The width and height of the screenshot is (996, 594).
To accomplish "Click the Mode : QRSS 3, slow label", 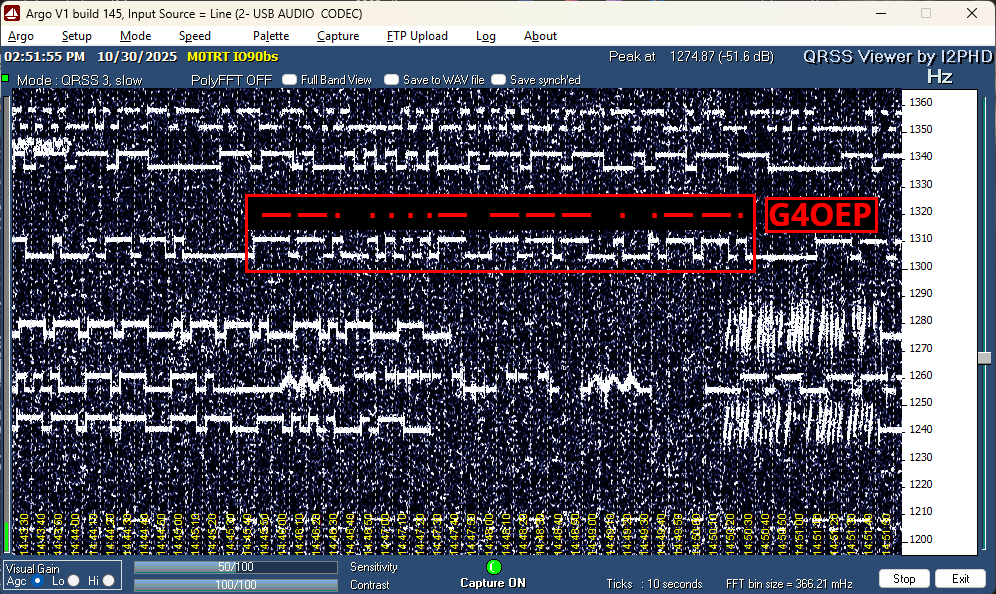I will 79,80.
